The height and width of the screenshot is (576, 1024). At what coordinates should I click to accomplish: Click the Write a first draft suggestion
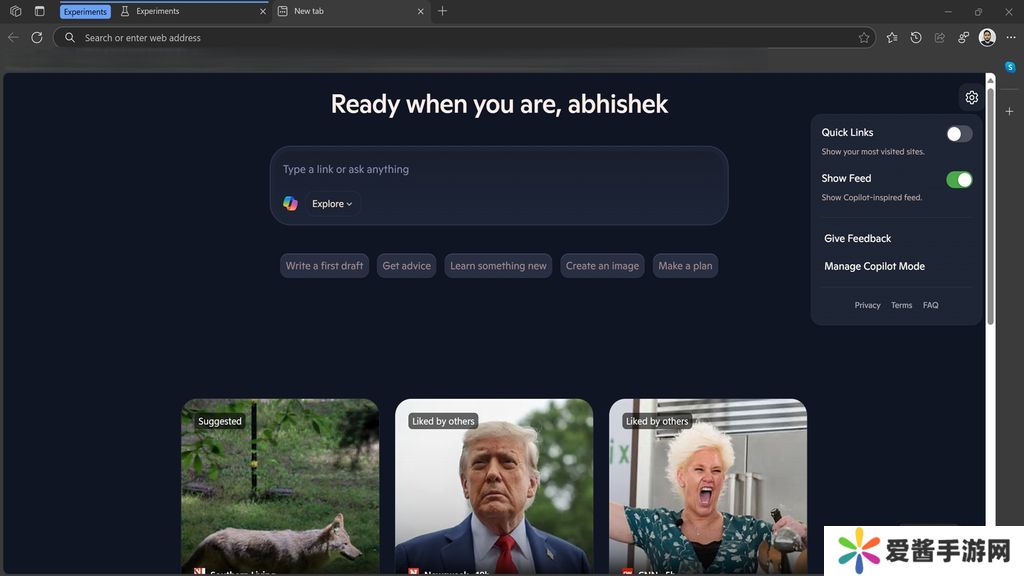(324, 266)
